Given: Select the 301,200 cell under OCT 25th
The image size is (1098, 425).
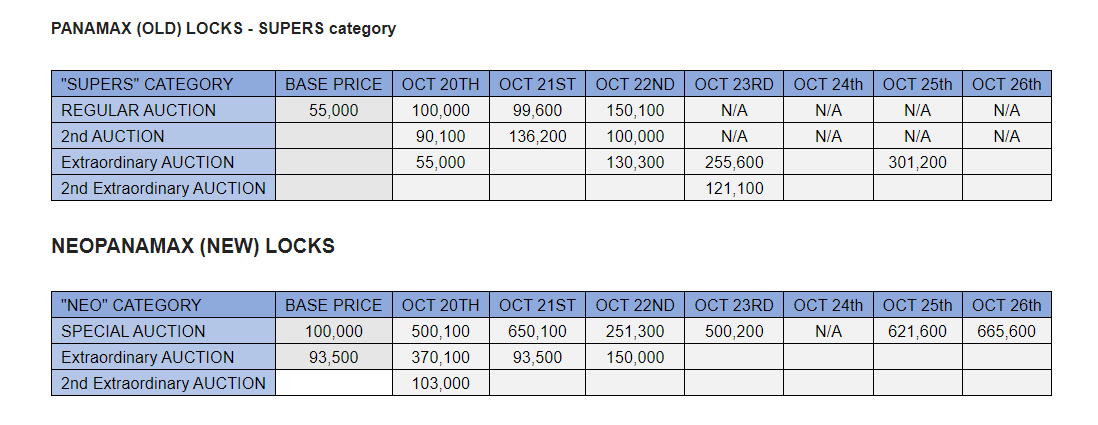Looking at the screenshot, I should tap(917, 162).
